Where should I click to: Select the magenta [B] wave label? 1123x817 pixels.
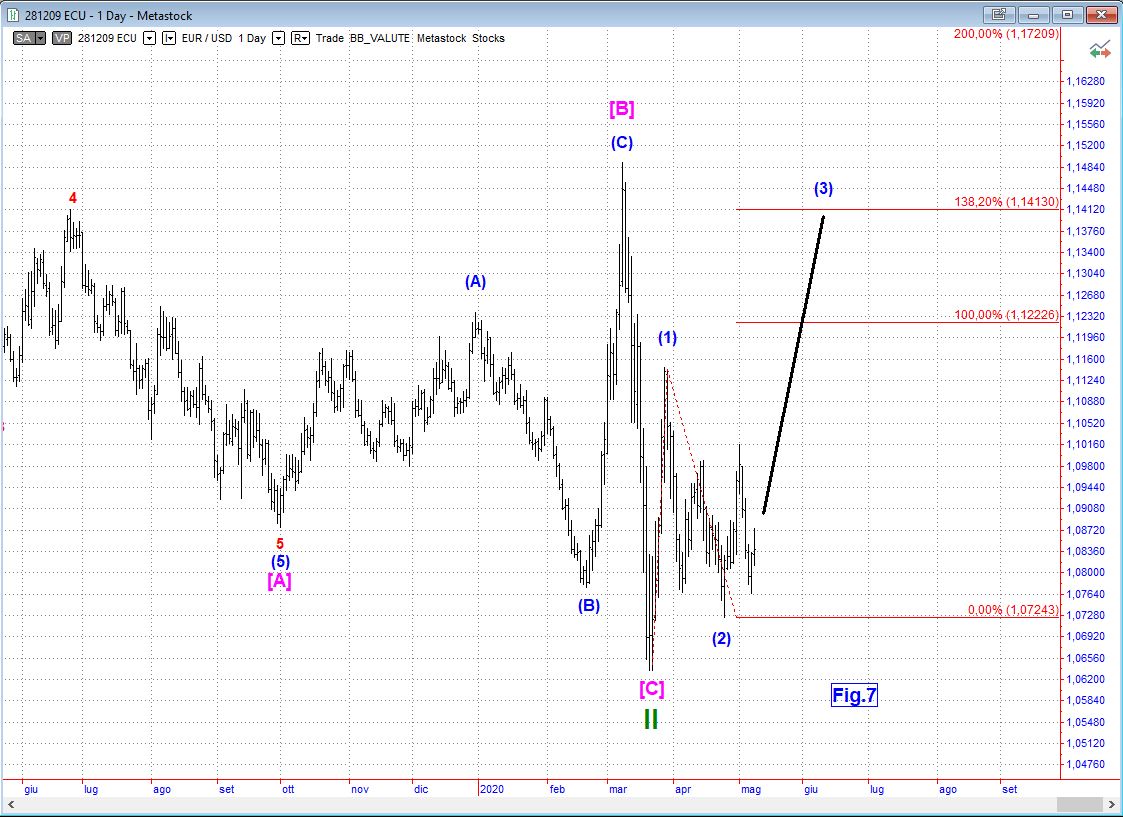[x=621, y=110]
